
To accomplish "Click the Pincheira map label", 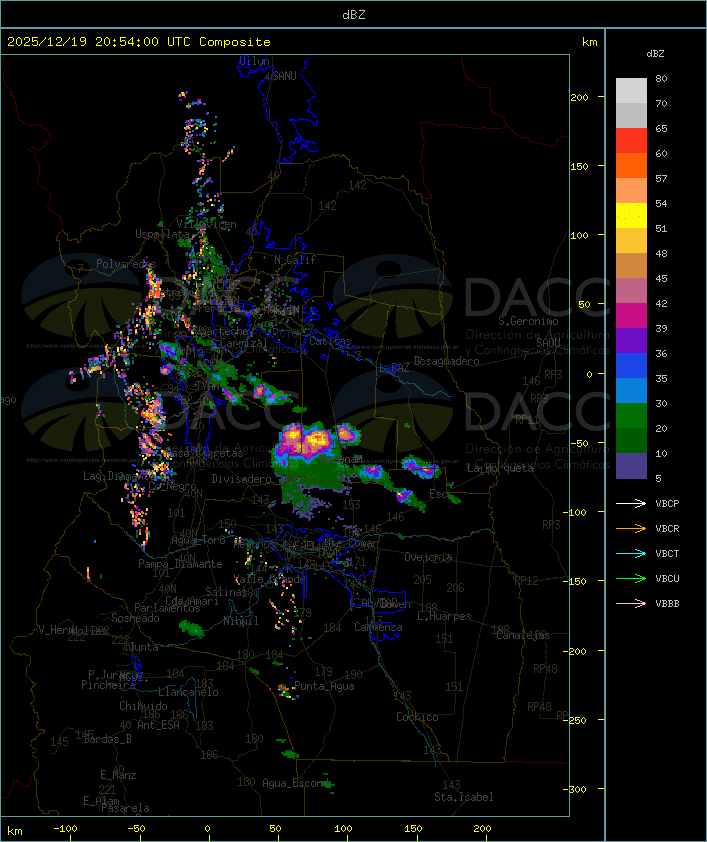I will tap(108, 685).
